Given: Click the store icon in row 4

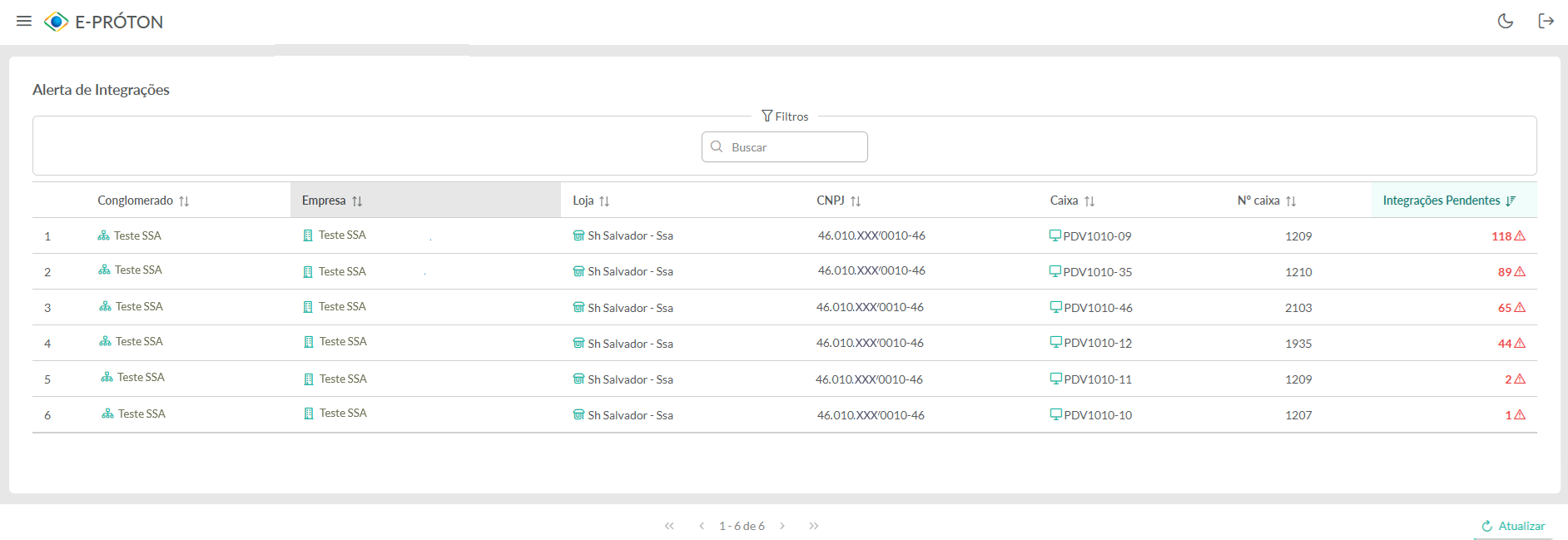Looking at the screenshot, I should 578,343.
